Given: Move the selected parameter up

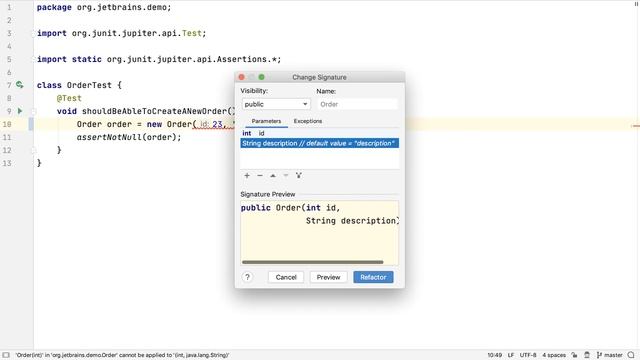Looking at the screenshot, I should coord(273,176).
